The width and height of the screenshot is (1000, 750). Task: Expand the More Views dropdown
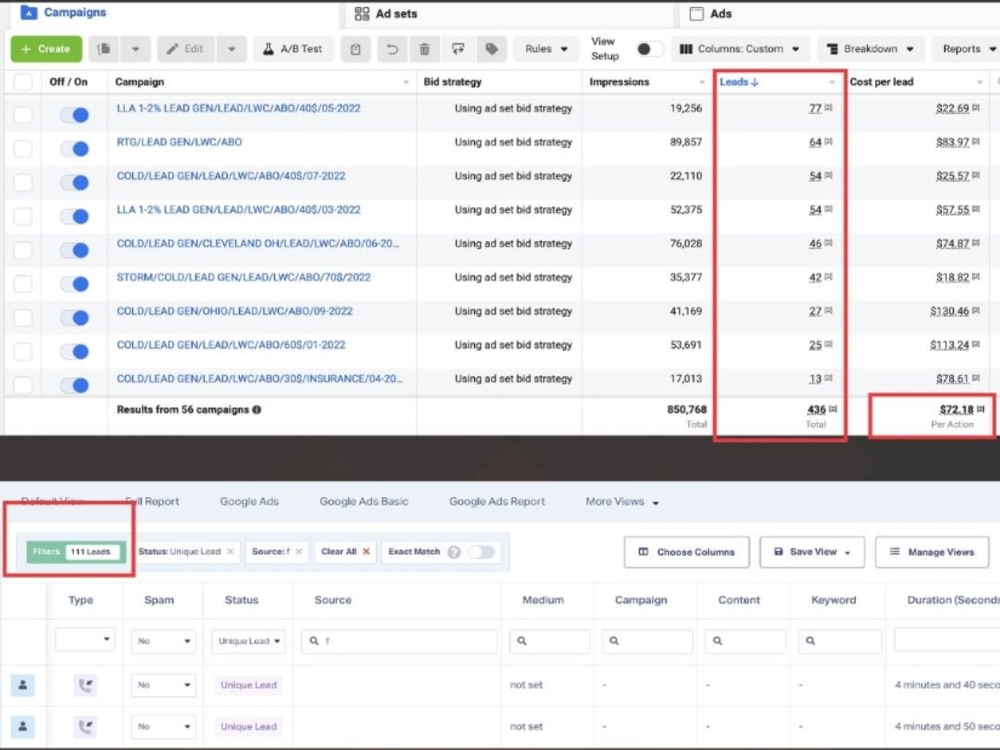pos(622,502)
